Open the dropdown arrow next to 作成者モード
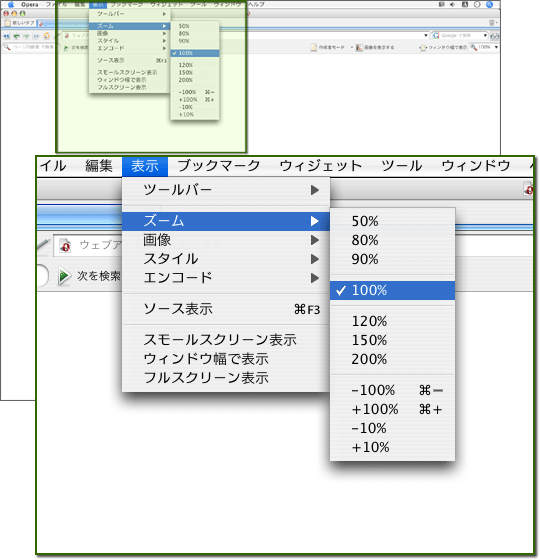The width and height of the screenshot is (540, 560). pos(351,47)
